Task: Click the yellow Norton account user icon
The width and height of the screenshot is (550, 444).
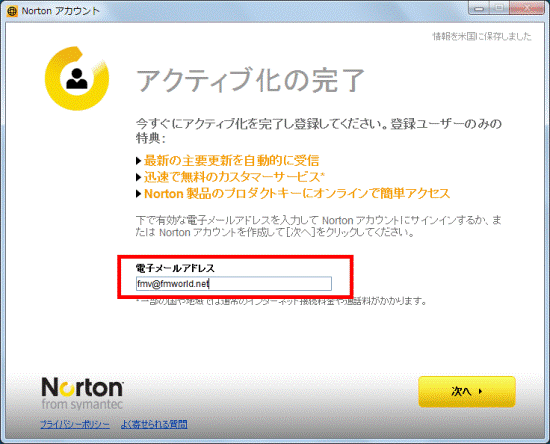Action: click(x=77, y=79)
